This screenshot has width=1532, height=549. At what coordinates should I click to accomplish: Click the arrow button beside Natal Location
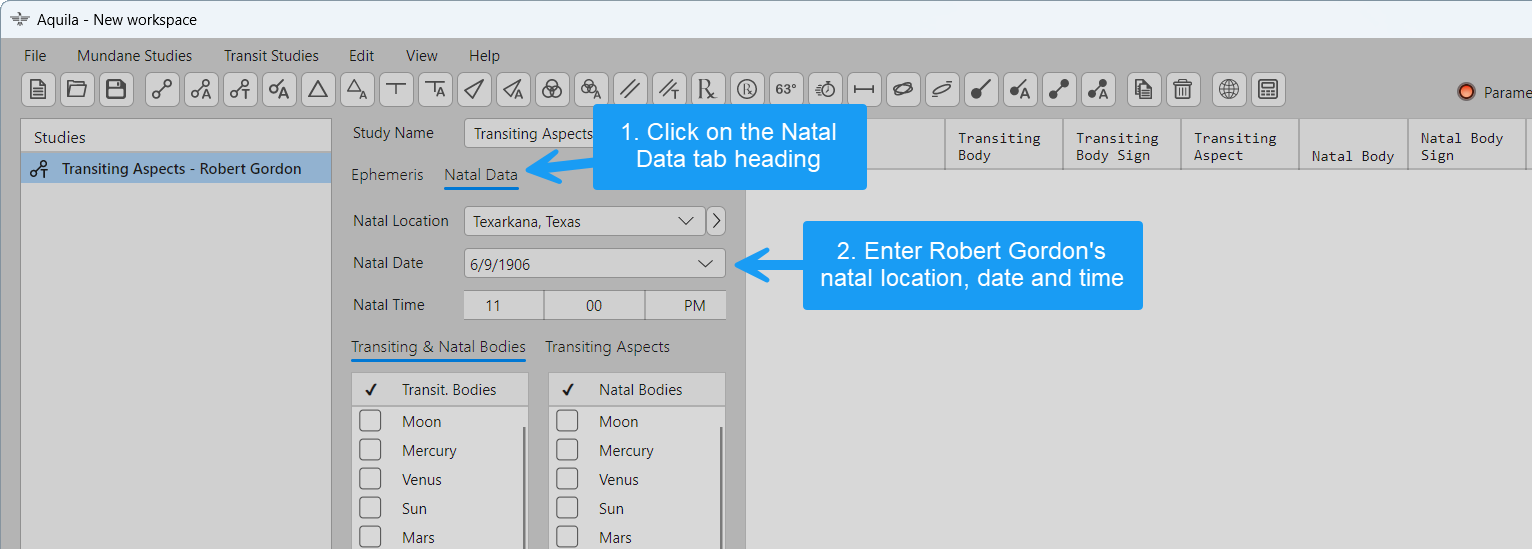716,221
